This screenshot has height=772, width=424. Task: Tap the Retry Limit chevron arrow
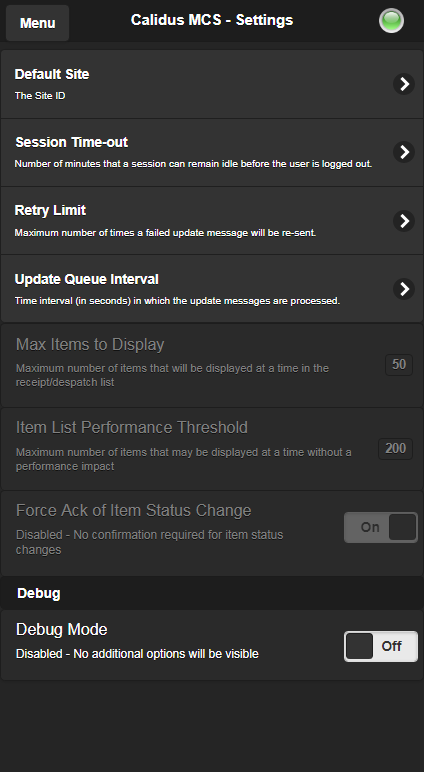pos(404,221)
